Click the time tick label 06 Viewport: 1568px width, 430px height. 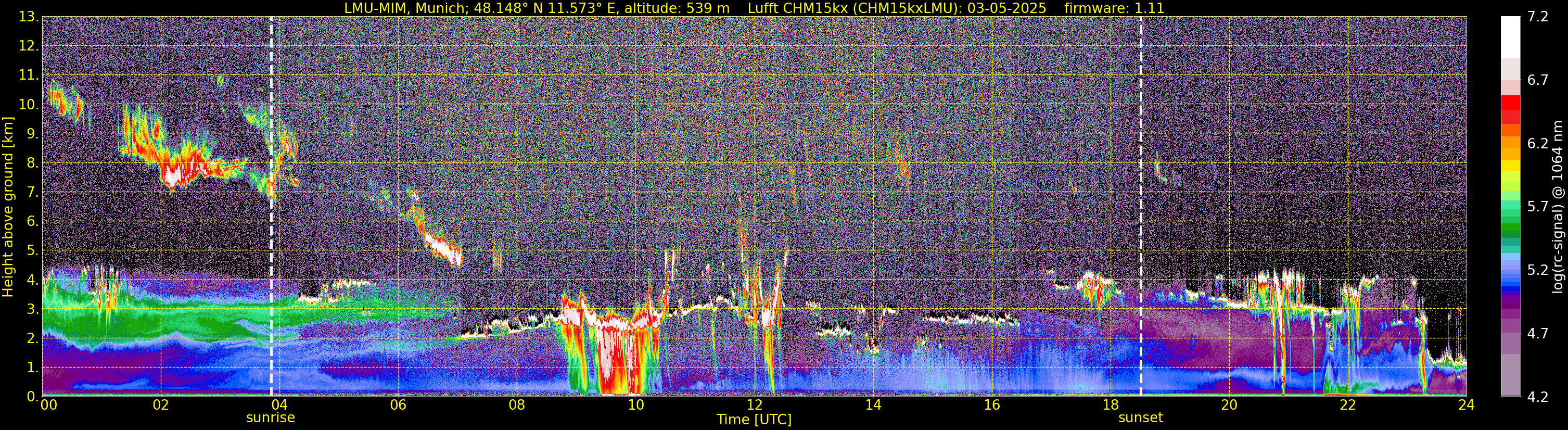(398, 405)
